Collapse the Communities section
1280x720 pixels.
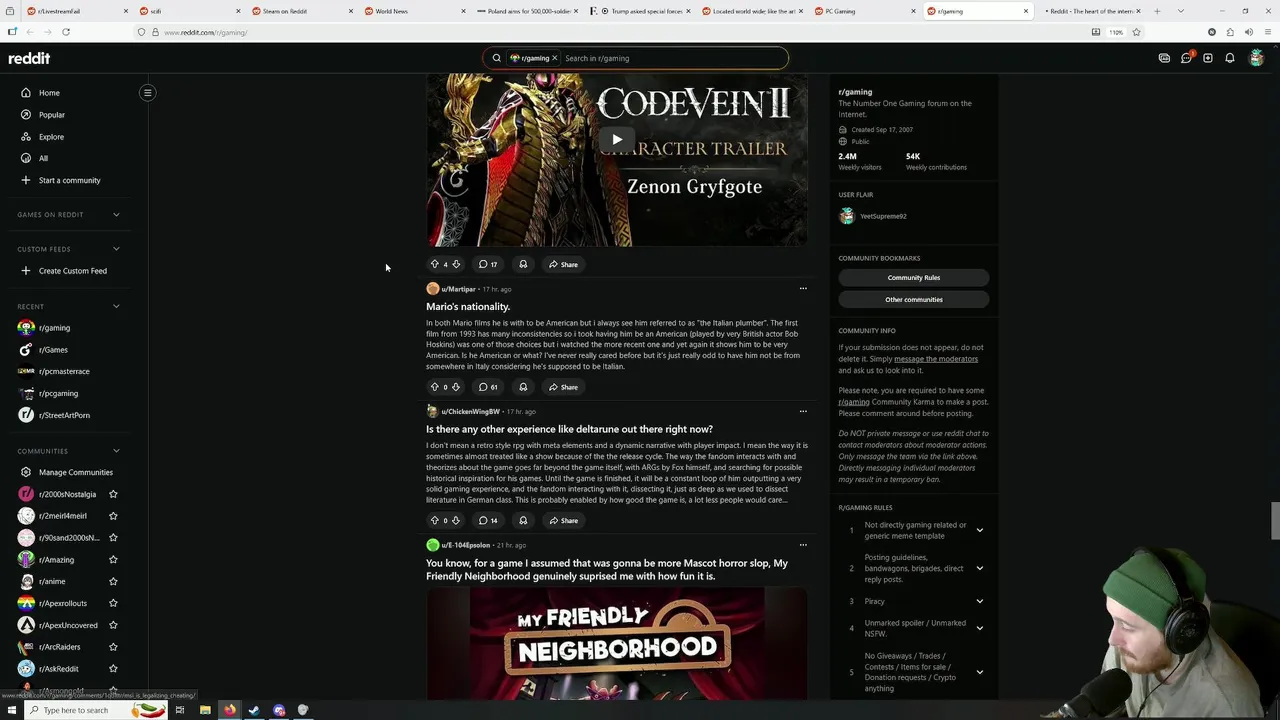[x=116, y=451]
